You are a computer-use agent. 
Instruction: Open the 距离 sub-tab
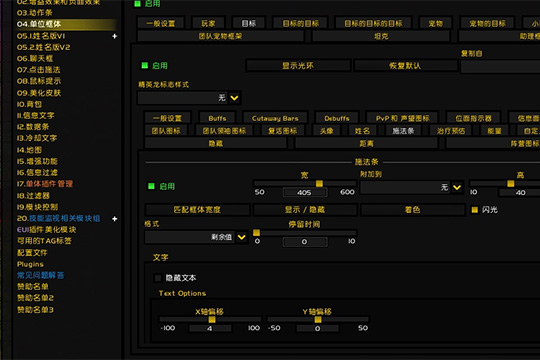(366, 143)
